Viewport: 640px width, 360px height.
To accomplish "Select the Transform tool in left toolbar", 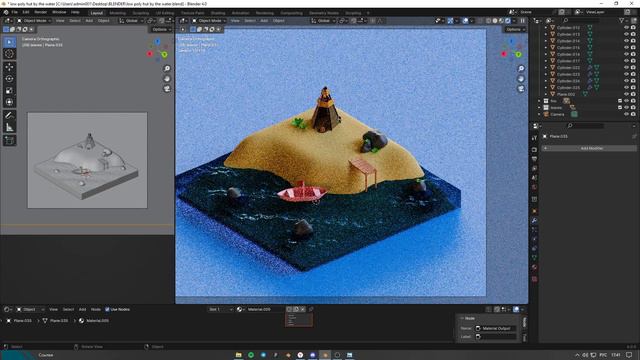I will 9,102.
